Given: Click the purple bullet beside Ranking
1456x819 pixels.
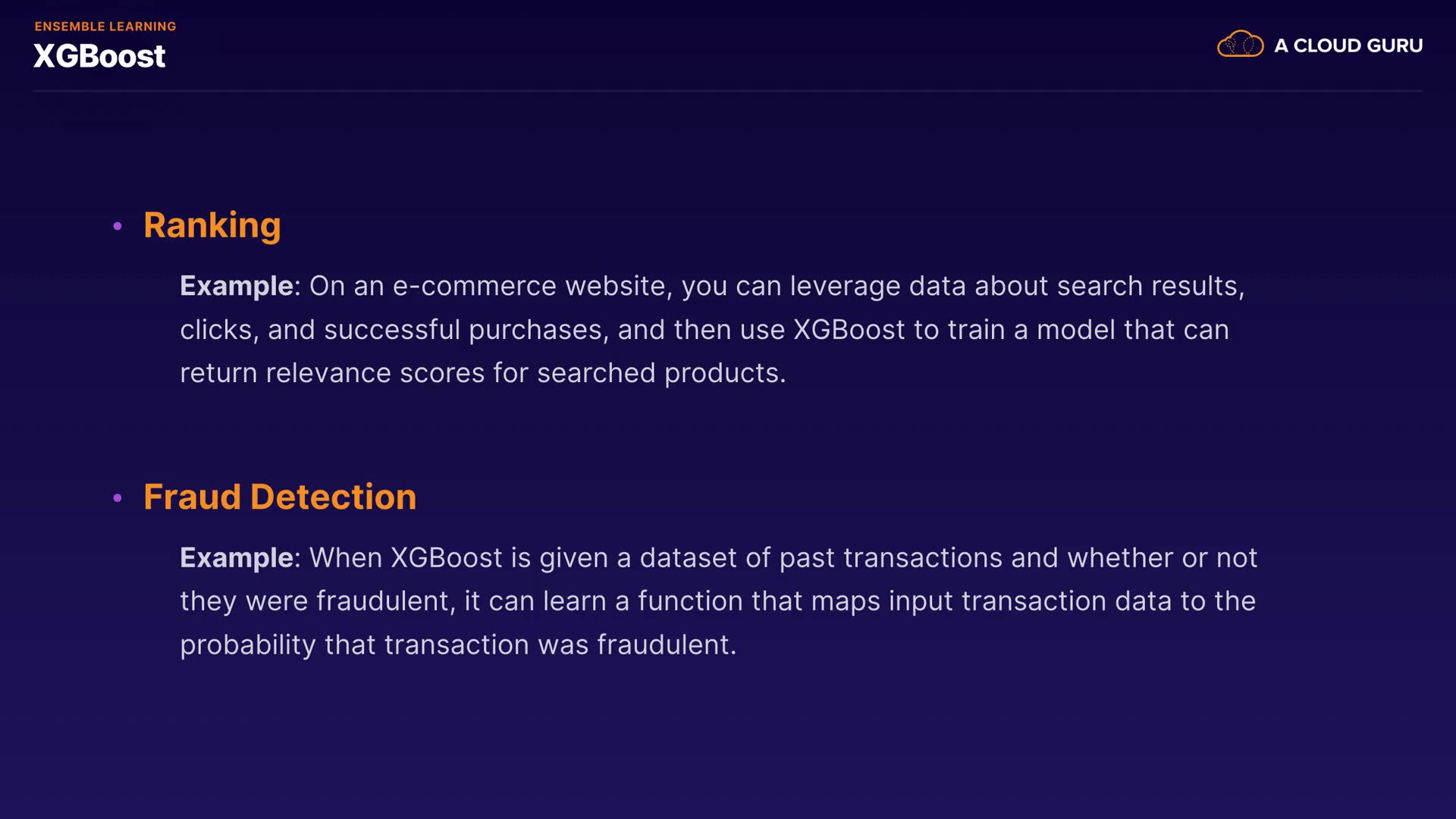Looking at the screenshot, I should click(118, 226).
